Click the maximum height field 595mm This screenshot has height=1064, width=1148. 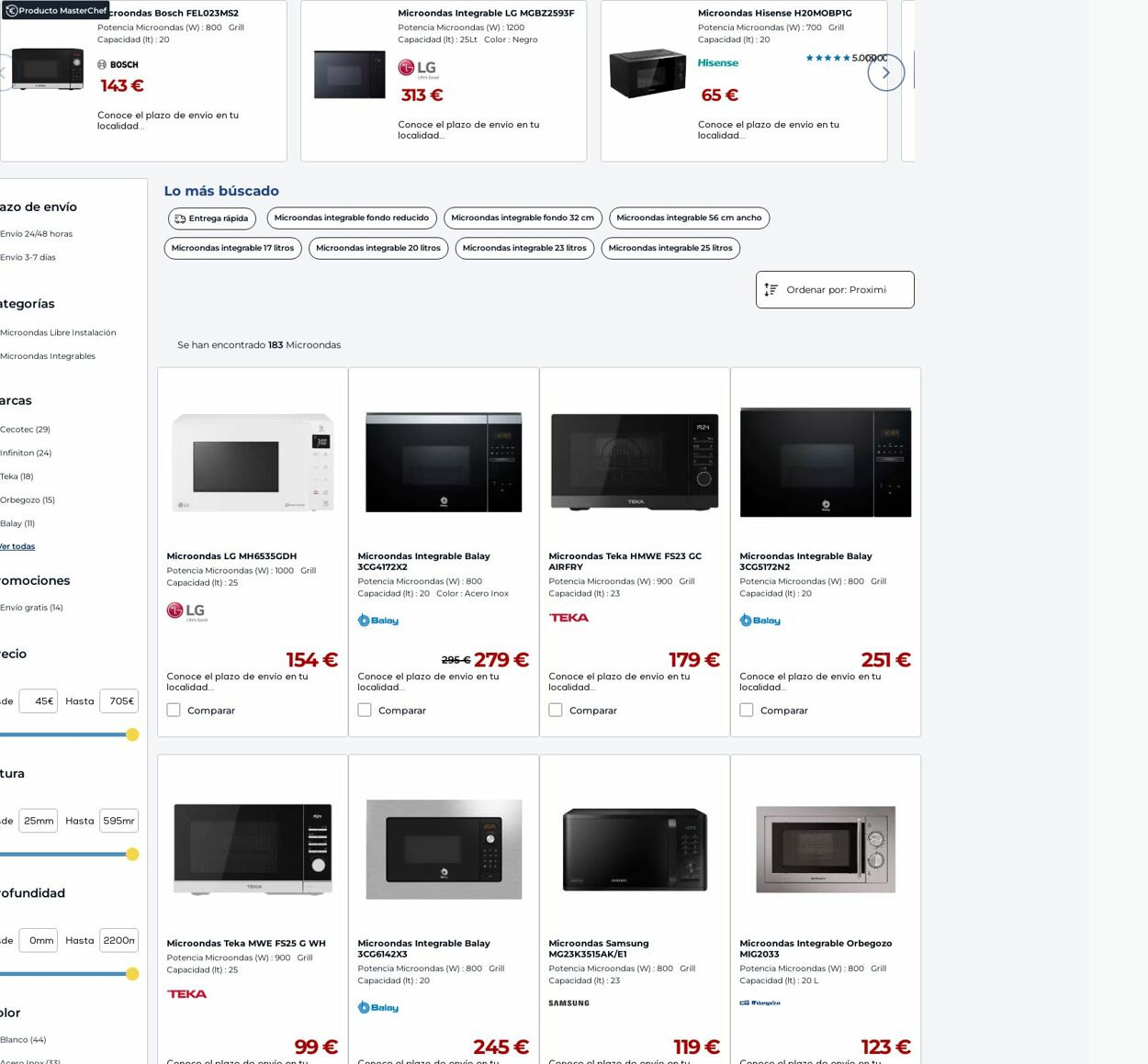[119, 821]
